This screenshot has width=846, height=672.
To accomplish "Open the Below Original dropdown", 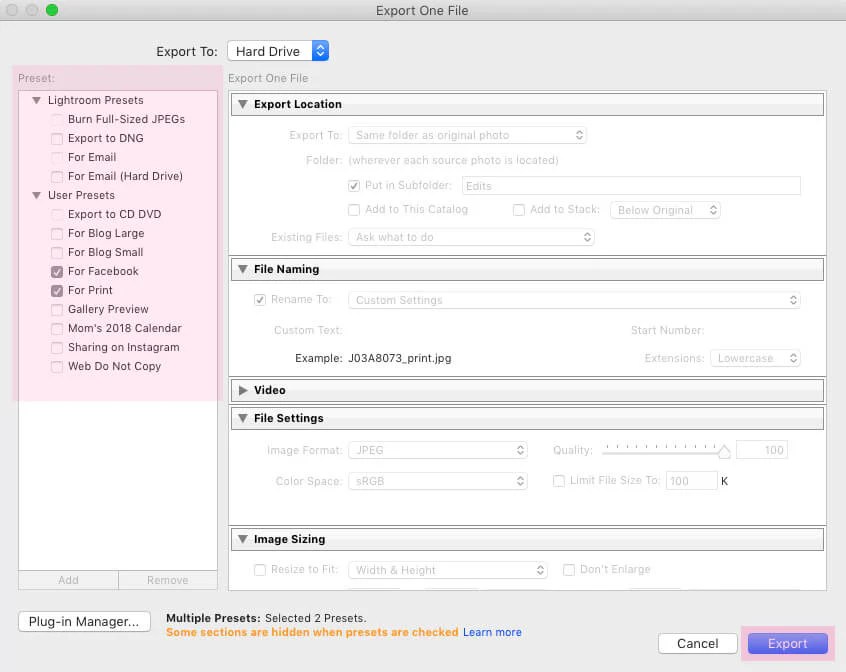I will coord(665,210).
